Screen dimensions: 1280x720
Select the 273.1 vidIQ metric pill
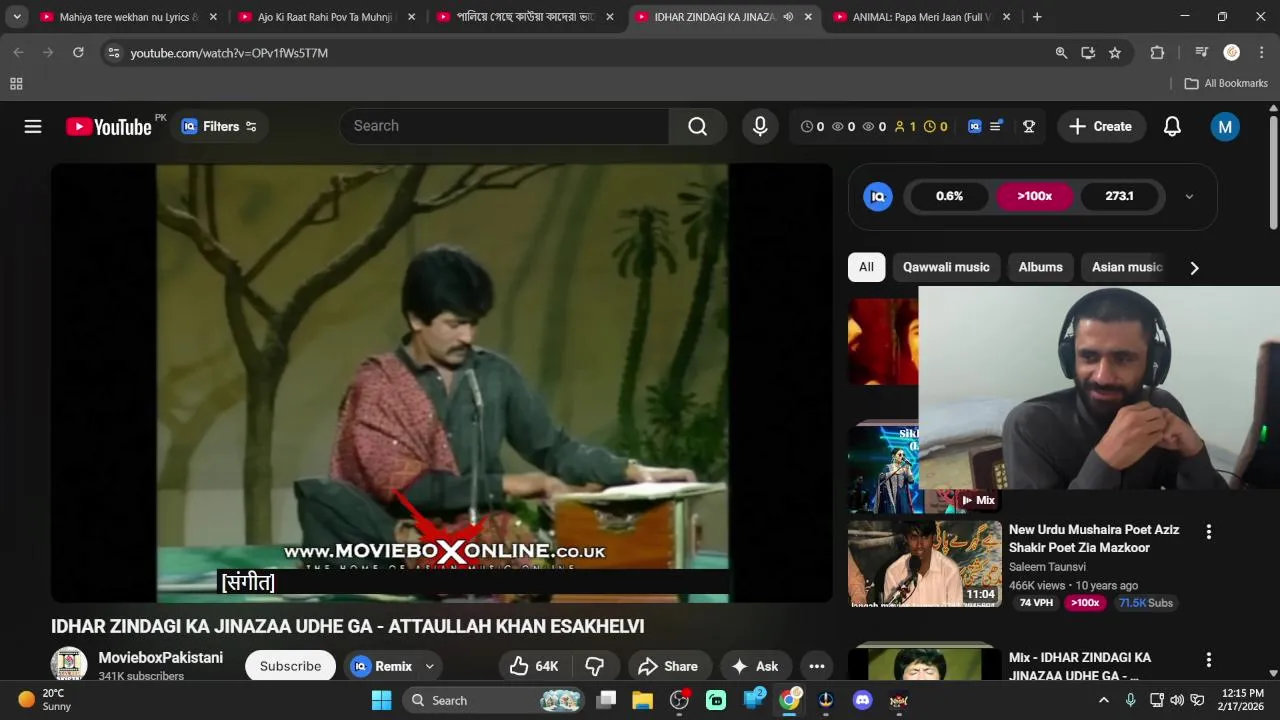click(1119, 196)
